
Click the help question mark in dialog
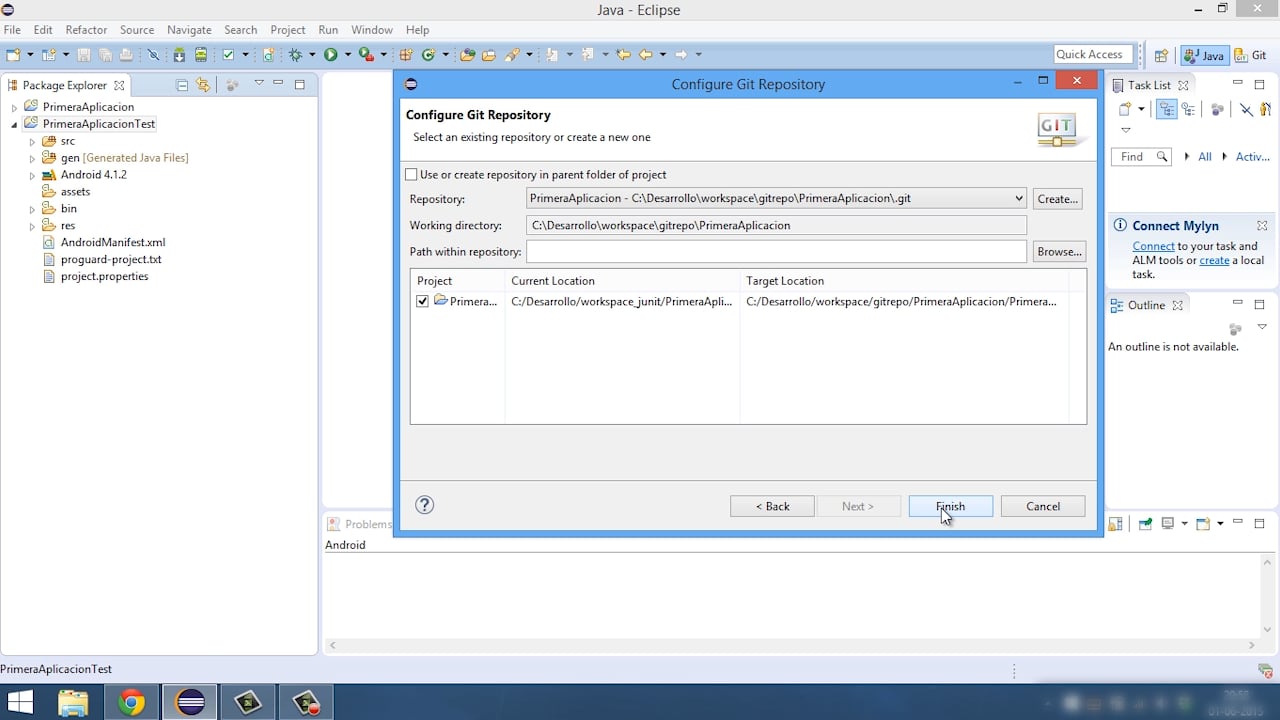click(x=424, y=505)
